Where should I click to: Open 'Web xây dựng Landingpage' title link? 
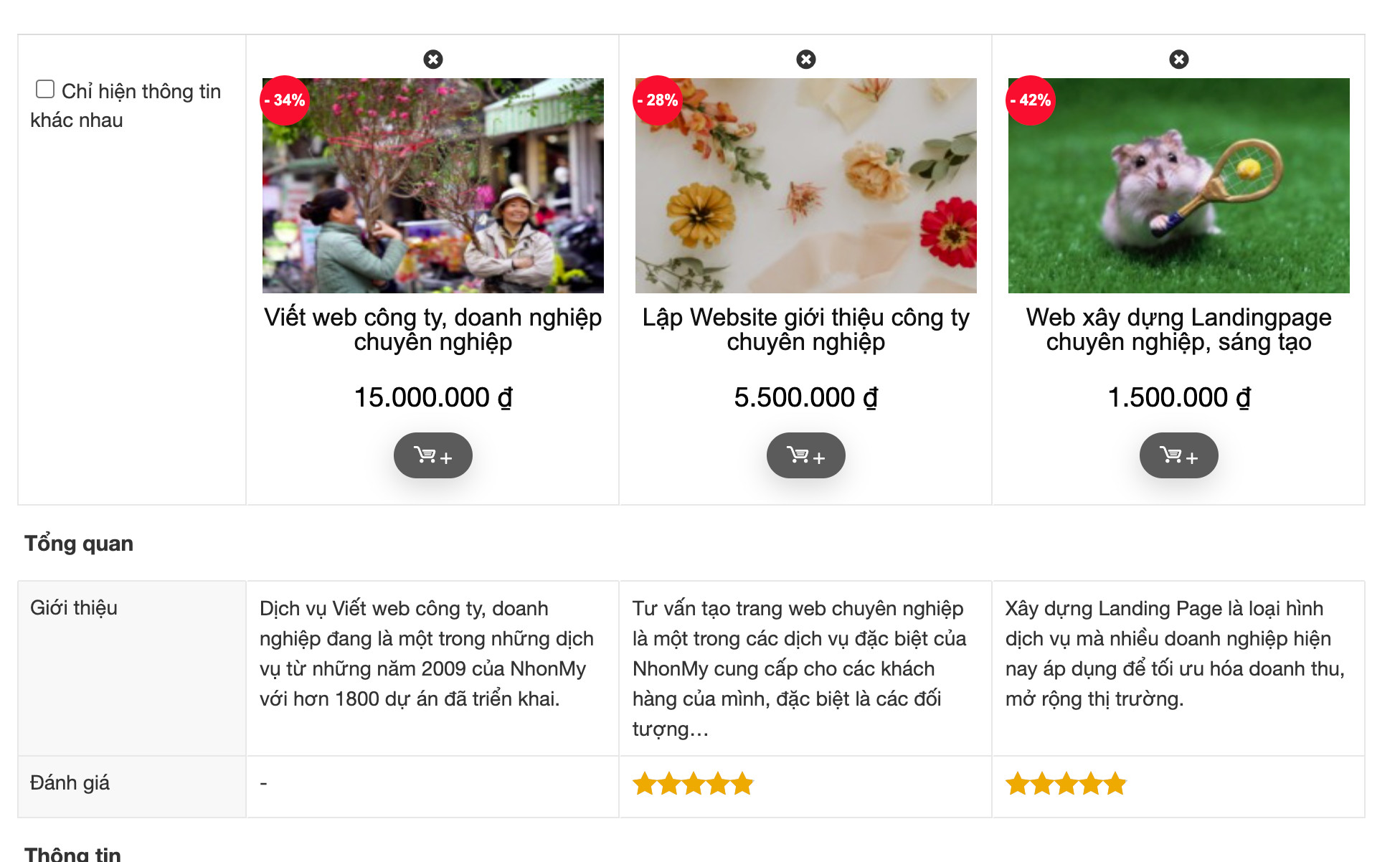1179,329
